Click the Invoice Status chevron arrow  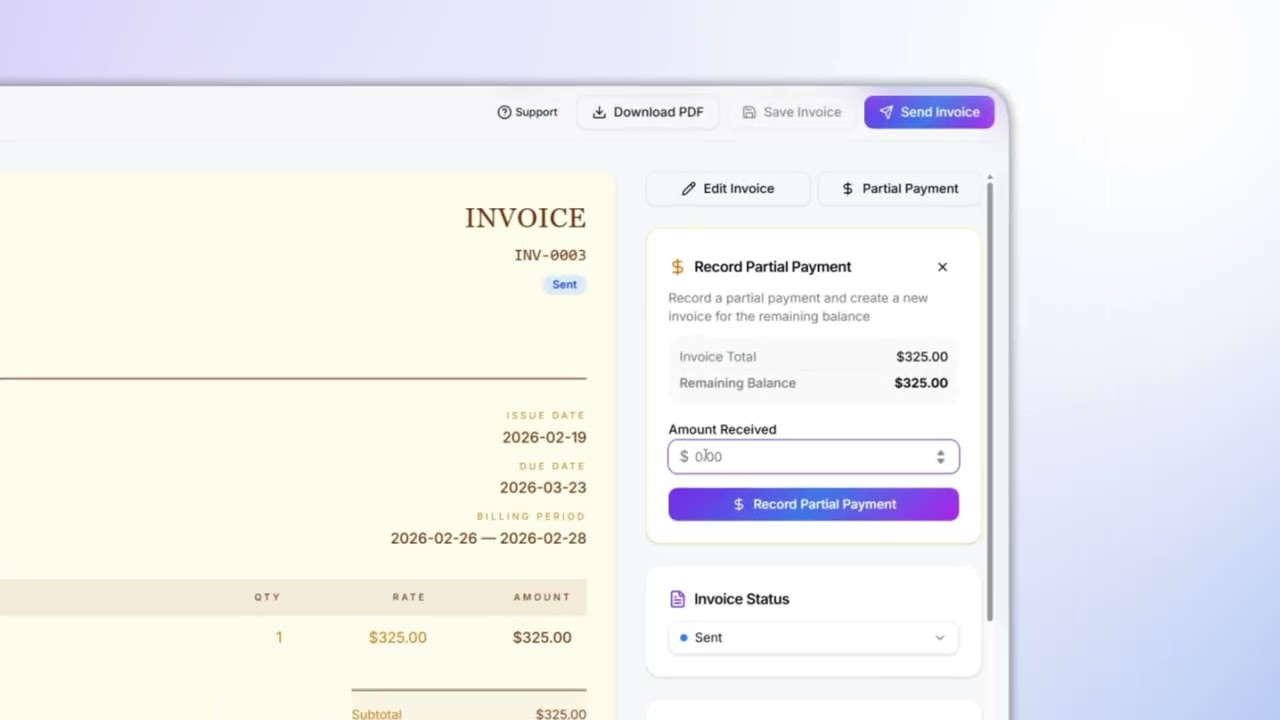pos(939,637)
